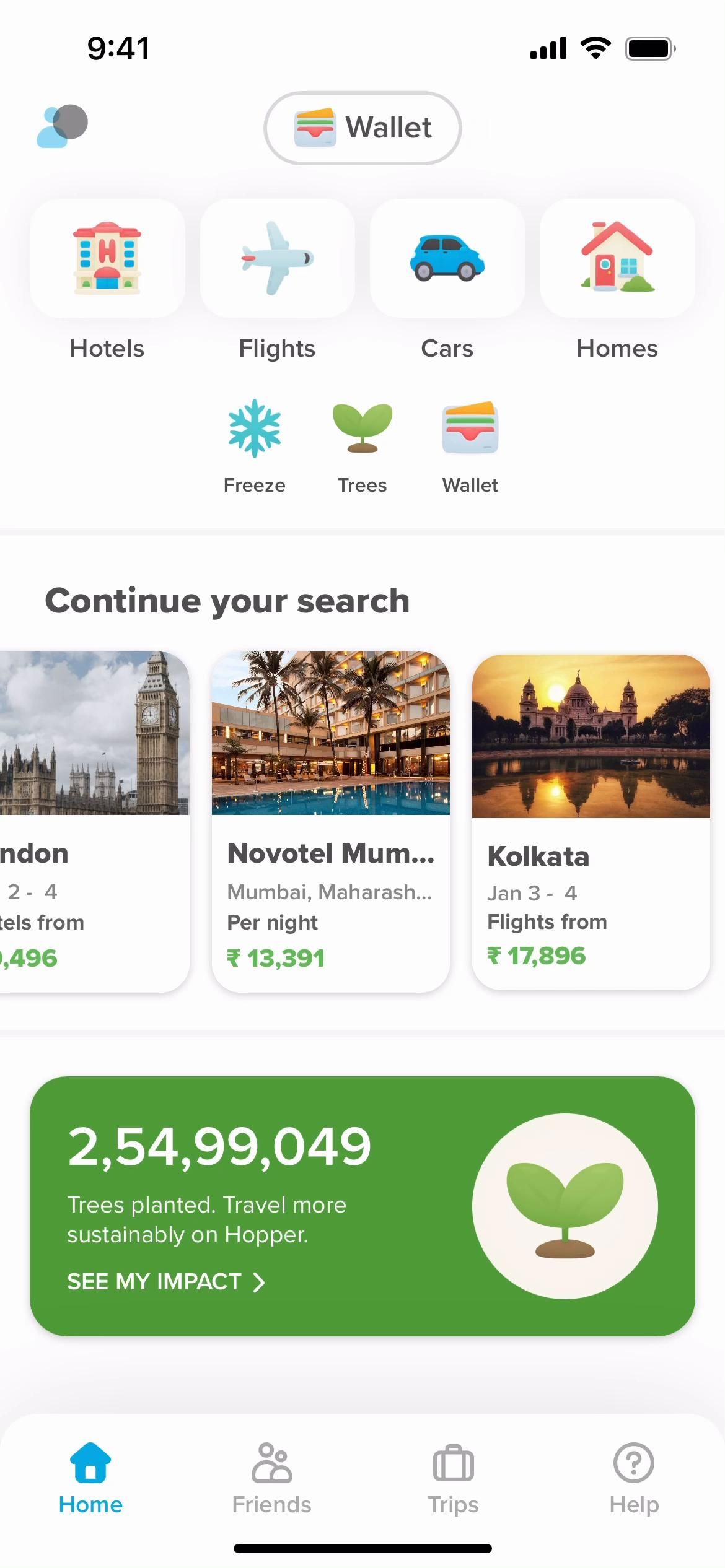Open the Hotels booking icon

(107, 258)
